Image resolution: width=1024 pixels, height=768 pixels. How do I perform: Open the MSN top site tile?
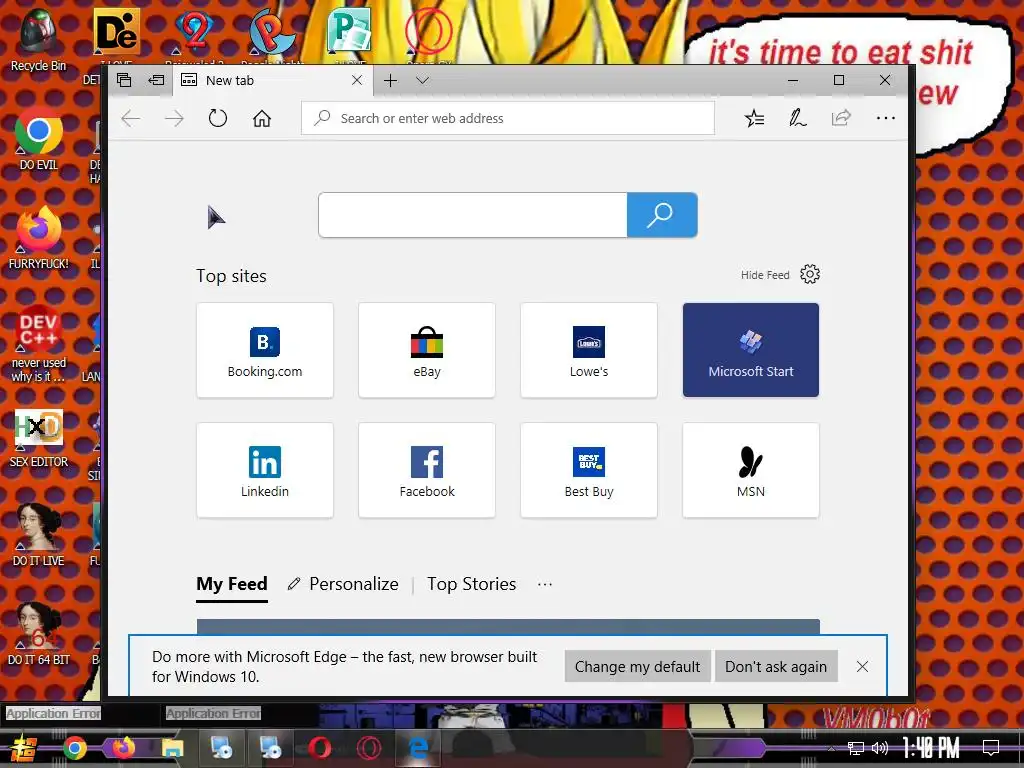tap(751, 470)
